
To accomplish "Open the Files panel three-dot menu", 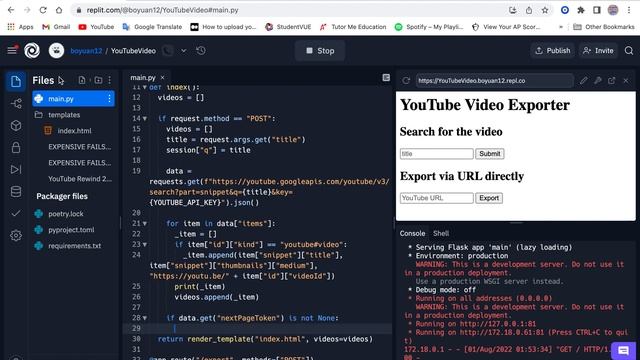I will coord(109,80).
